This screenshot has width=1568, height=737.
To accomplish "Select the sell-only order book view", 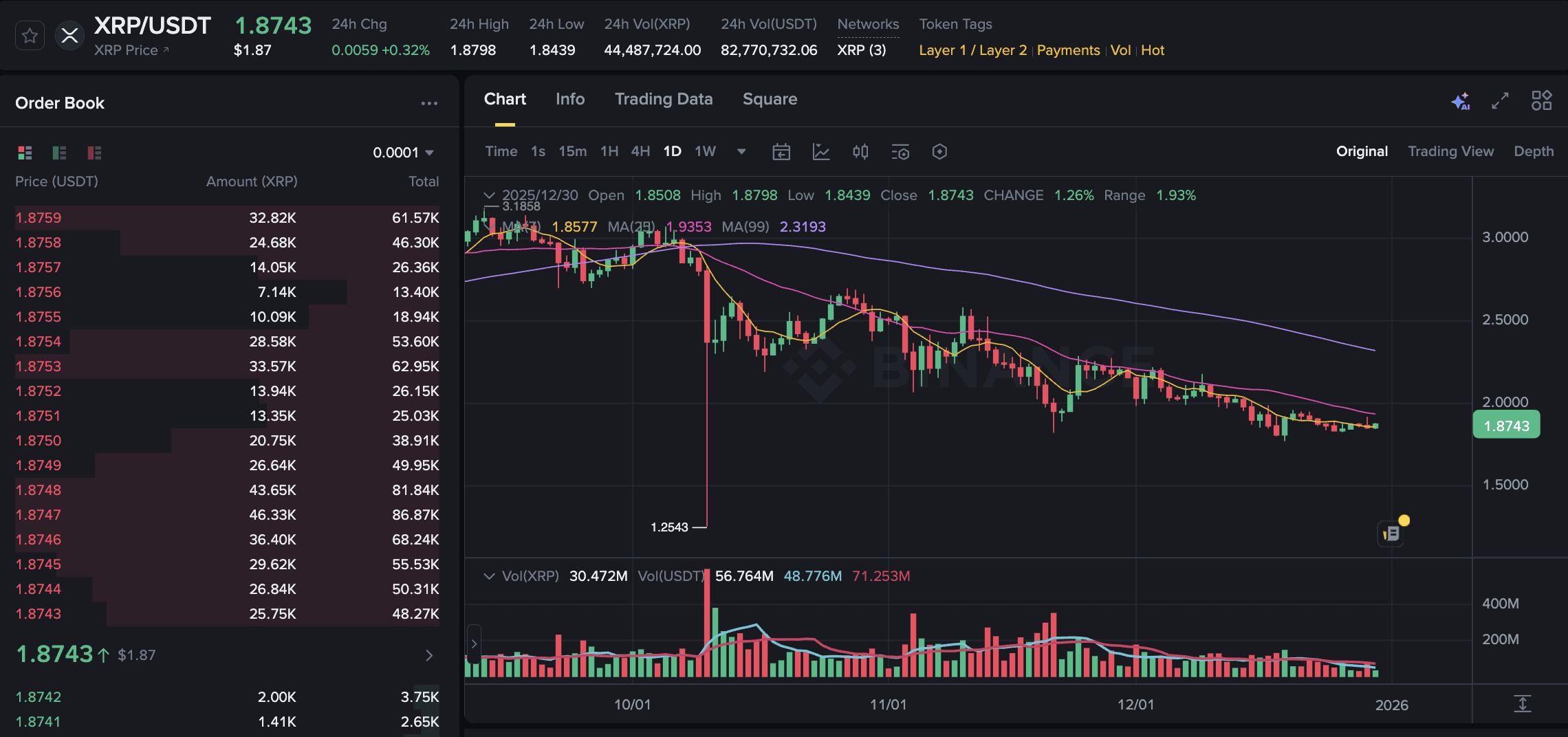I will (94, 153).
